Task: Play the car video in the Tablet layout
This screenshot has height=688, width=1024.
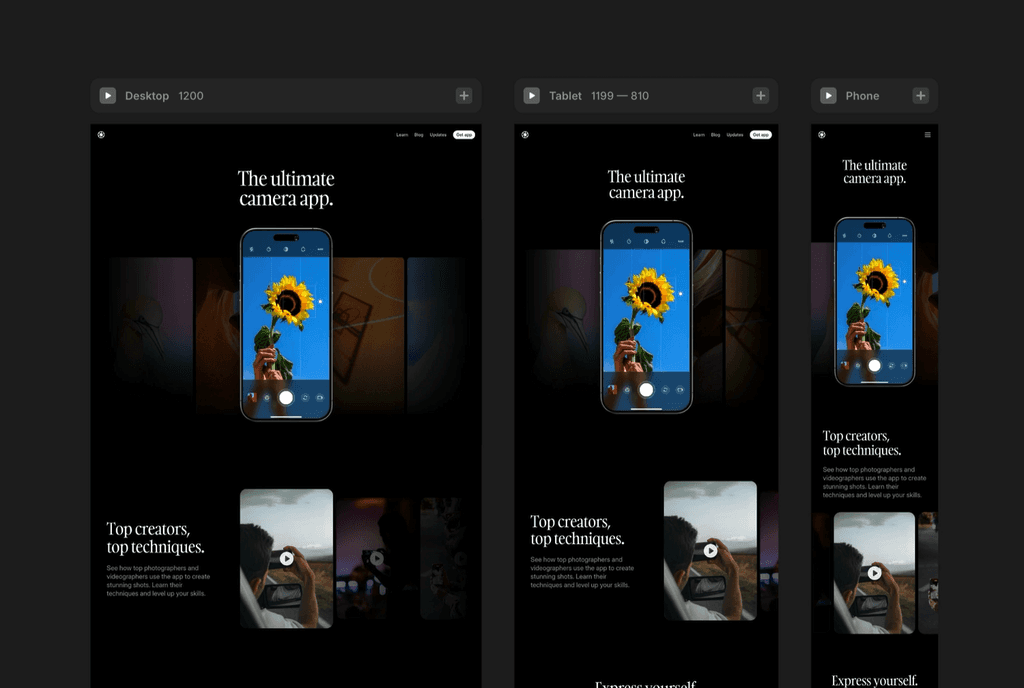Action: pos(710,551)
